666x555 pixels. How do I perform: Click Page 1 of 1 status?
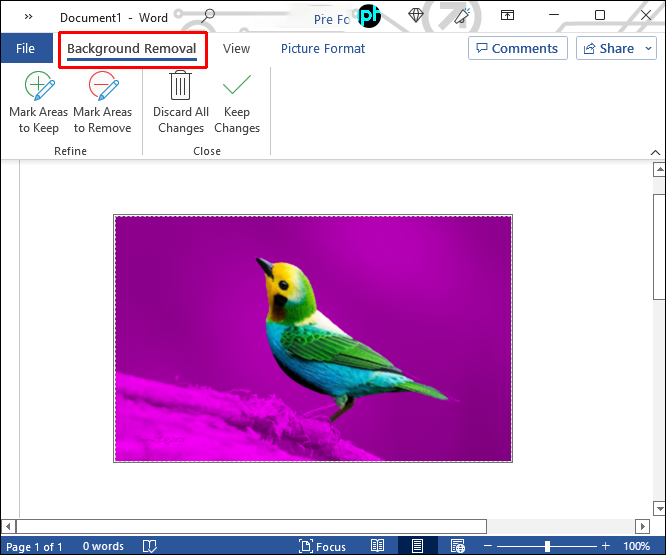(34, 547)
